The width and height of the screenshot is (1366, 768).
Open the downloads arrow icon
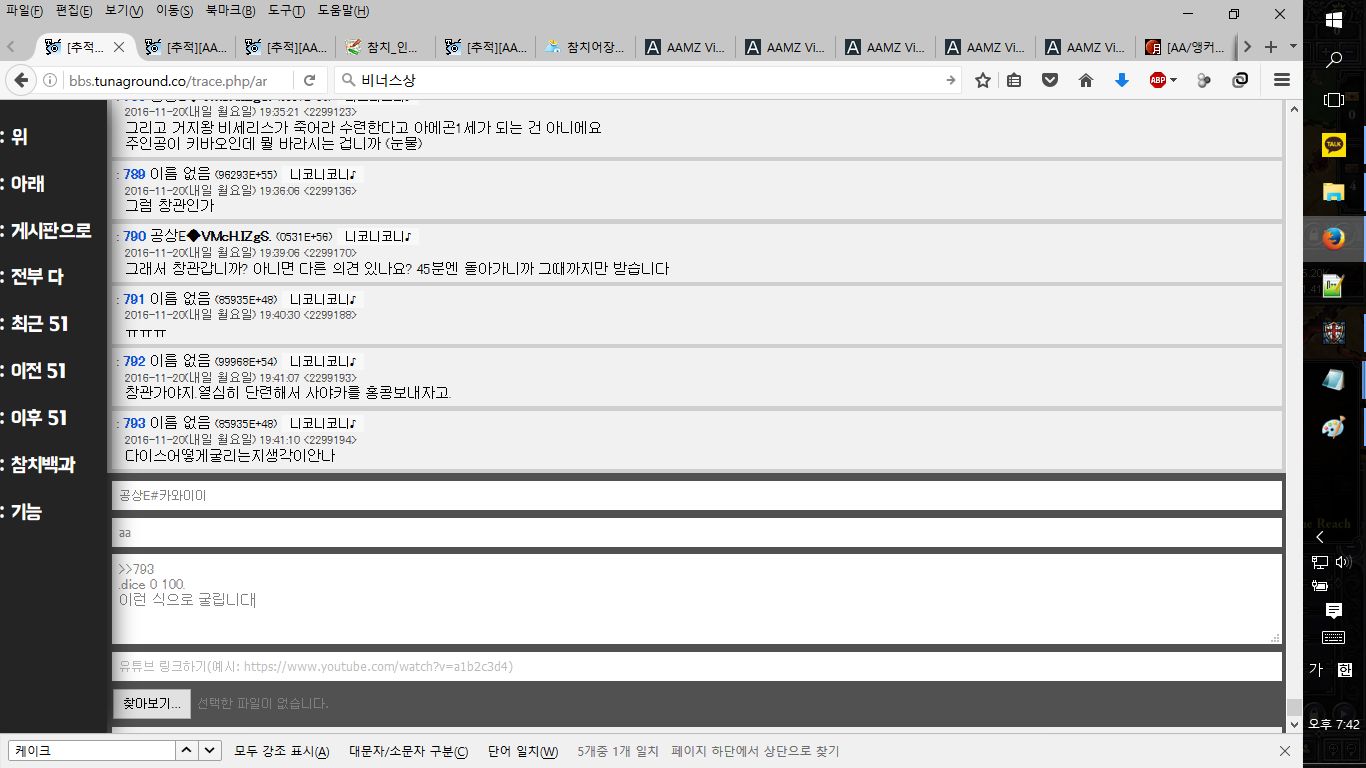1121,80
